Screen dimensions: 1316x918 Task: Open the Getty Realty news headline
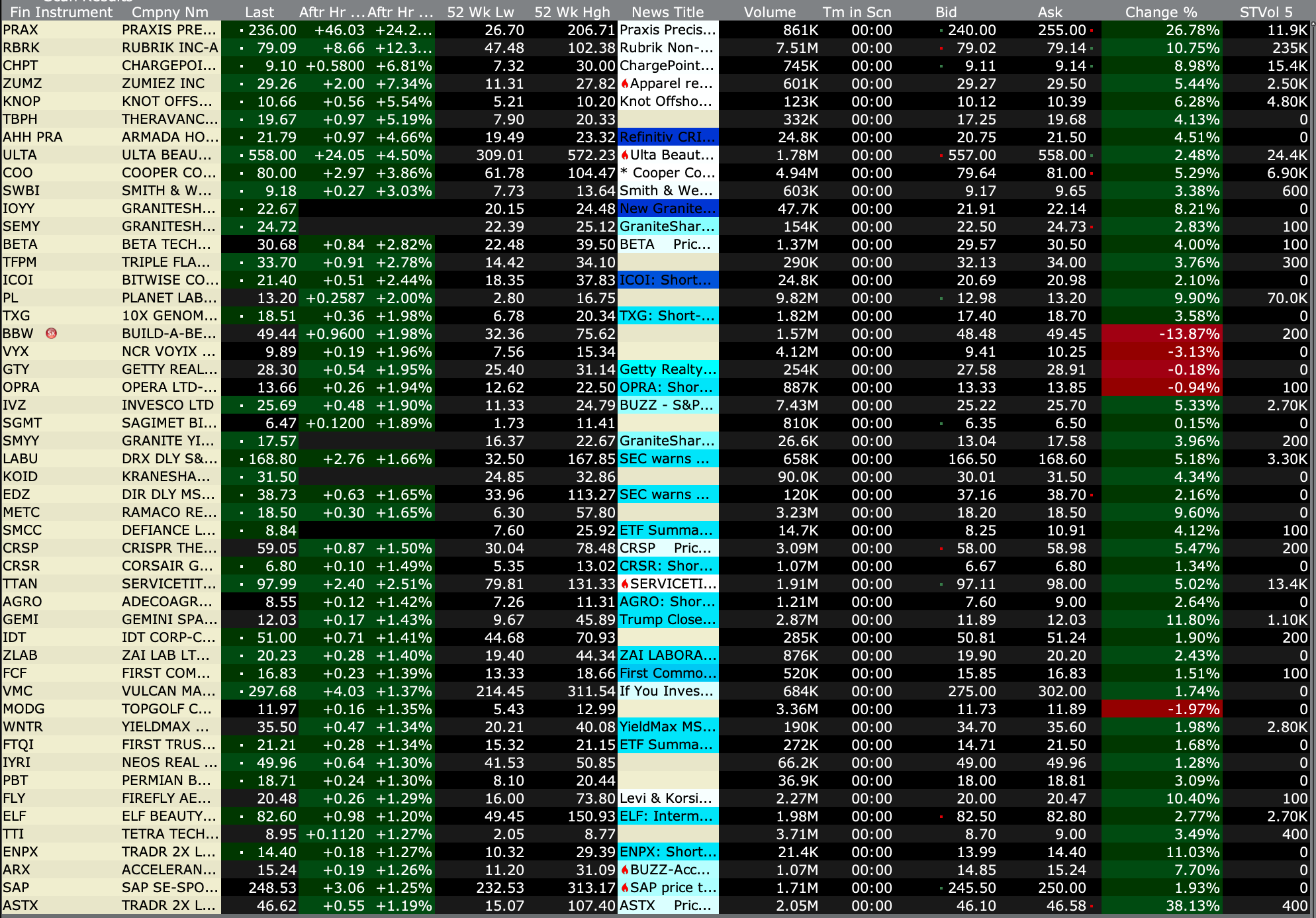[667, 369]
